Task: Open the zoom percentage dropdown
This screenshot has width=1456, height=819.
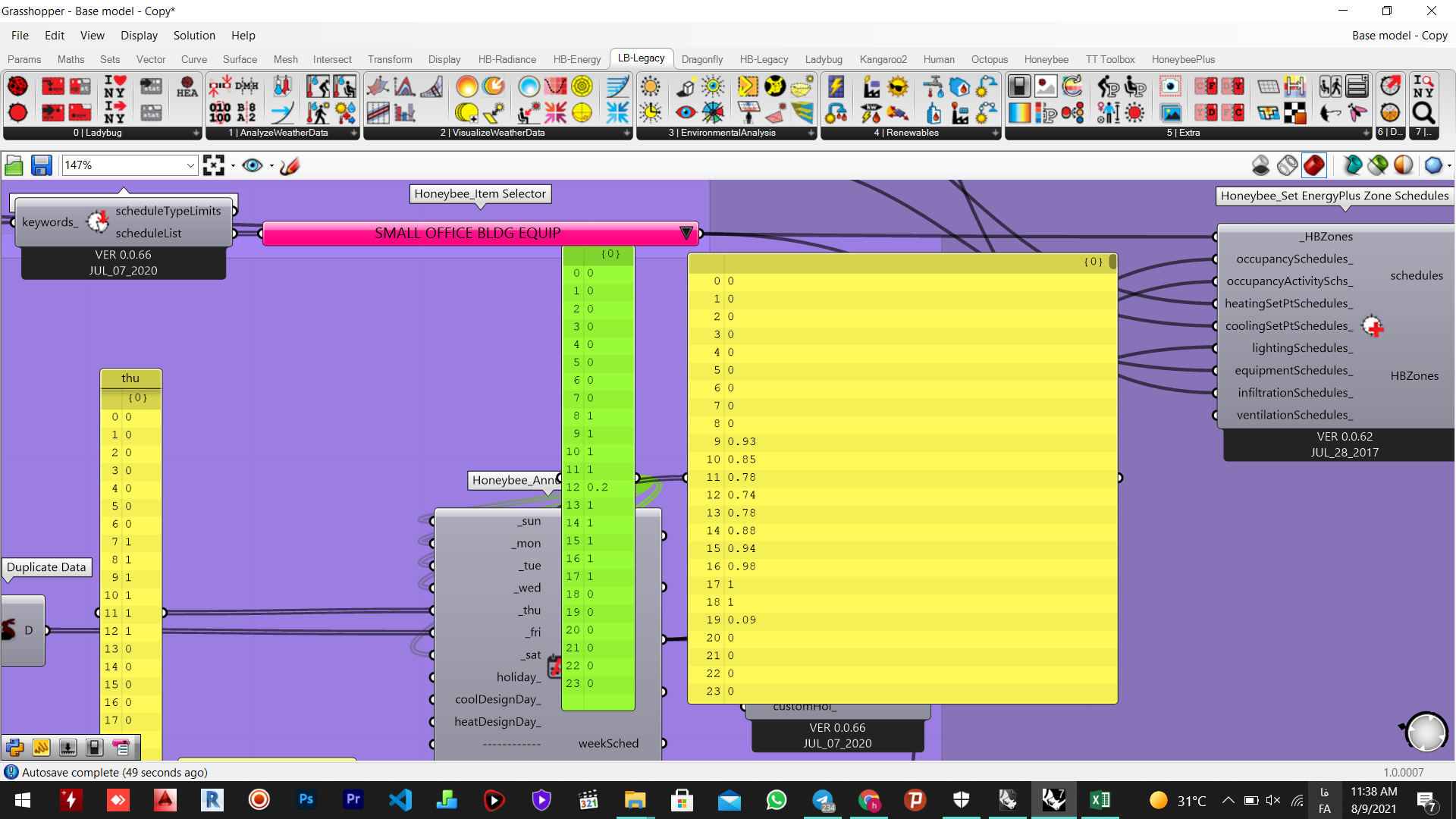Action: coord(190,165)
